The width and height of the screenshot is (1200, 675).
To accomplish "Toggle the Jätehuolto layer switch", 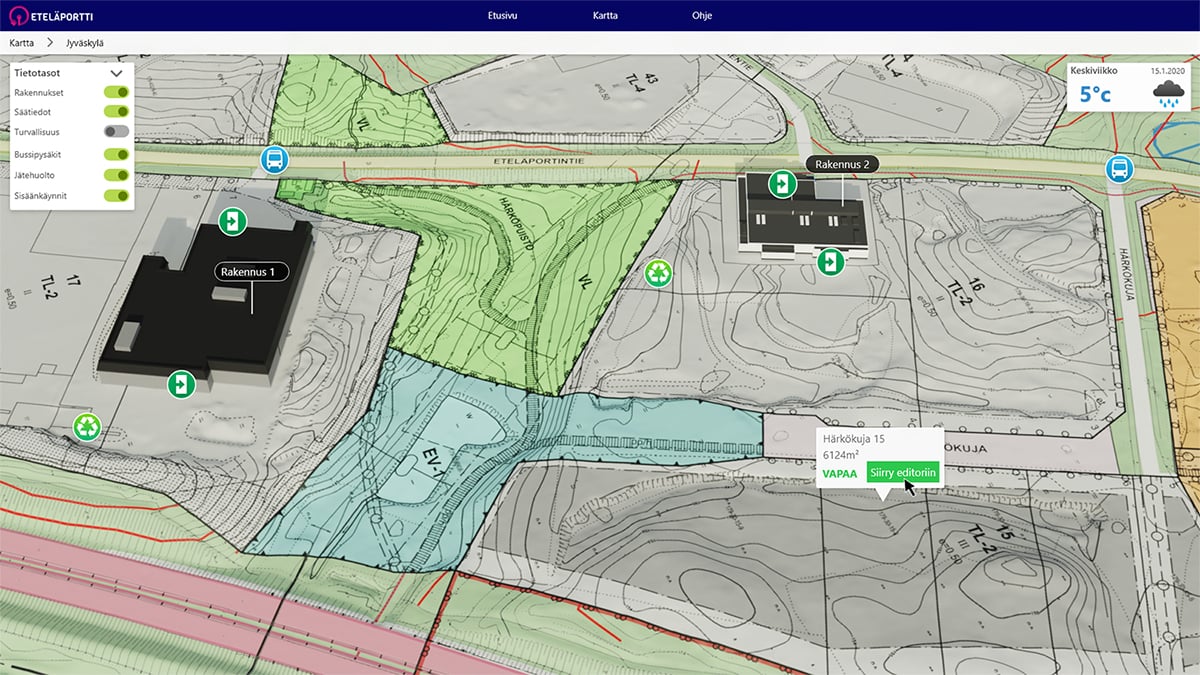I will coord(116,175).
